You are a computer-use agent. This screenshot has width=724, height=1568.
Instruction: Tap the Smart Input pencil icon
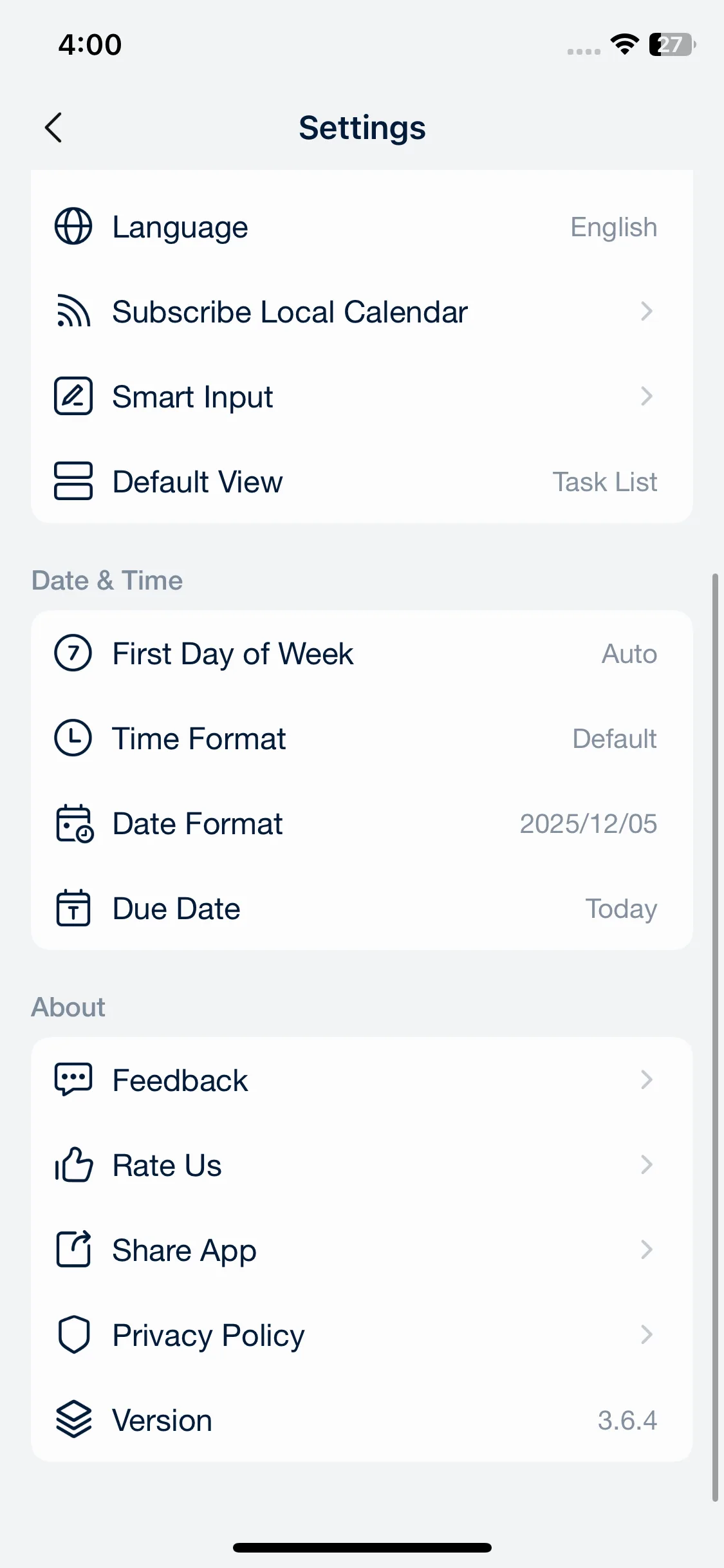73,397
